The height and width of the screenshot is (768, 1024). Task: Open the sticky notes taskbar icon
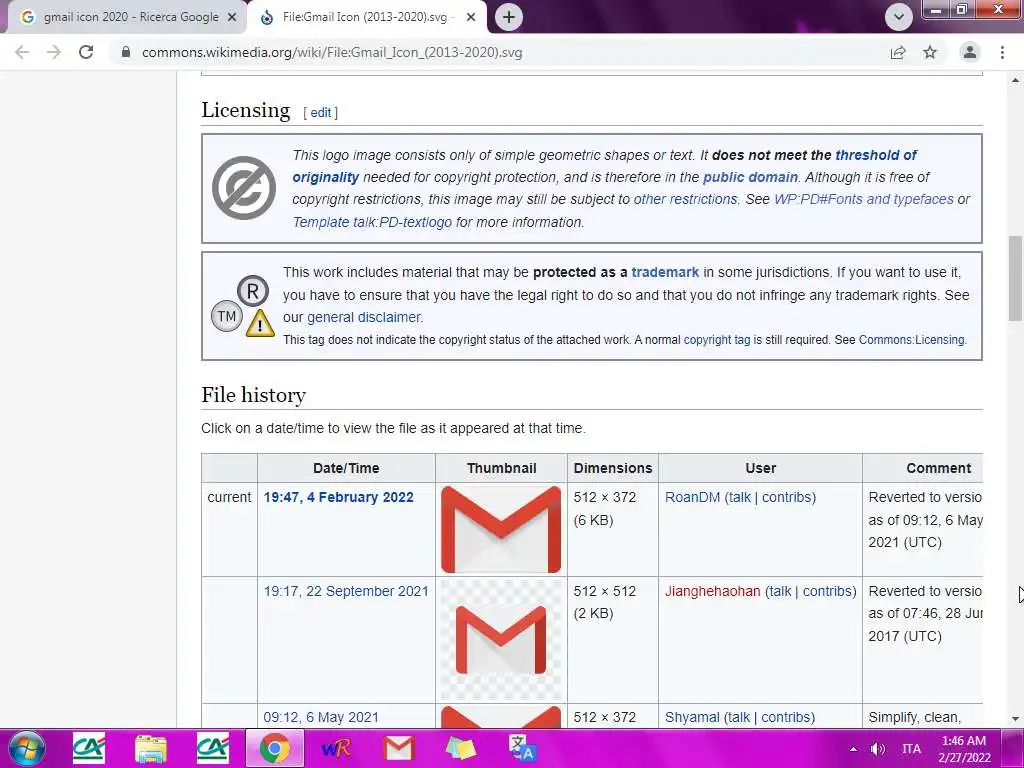(x=460, y=748)
